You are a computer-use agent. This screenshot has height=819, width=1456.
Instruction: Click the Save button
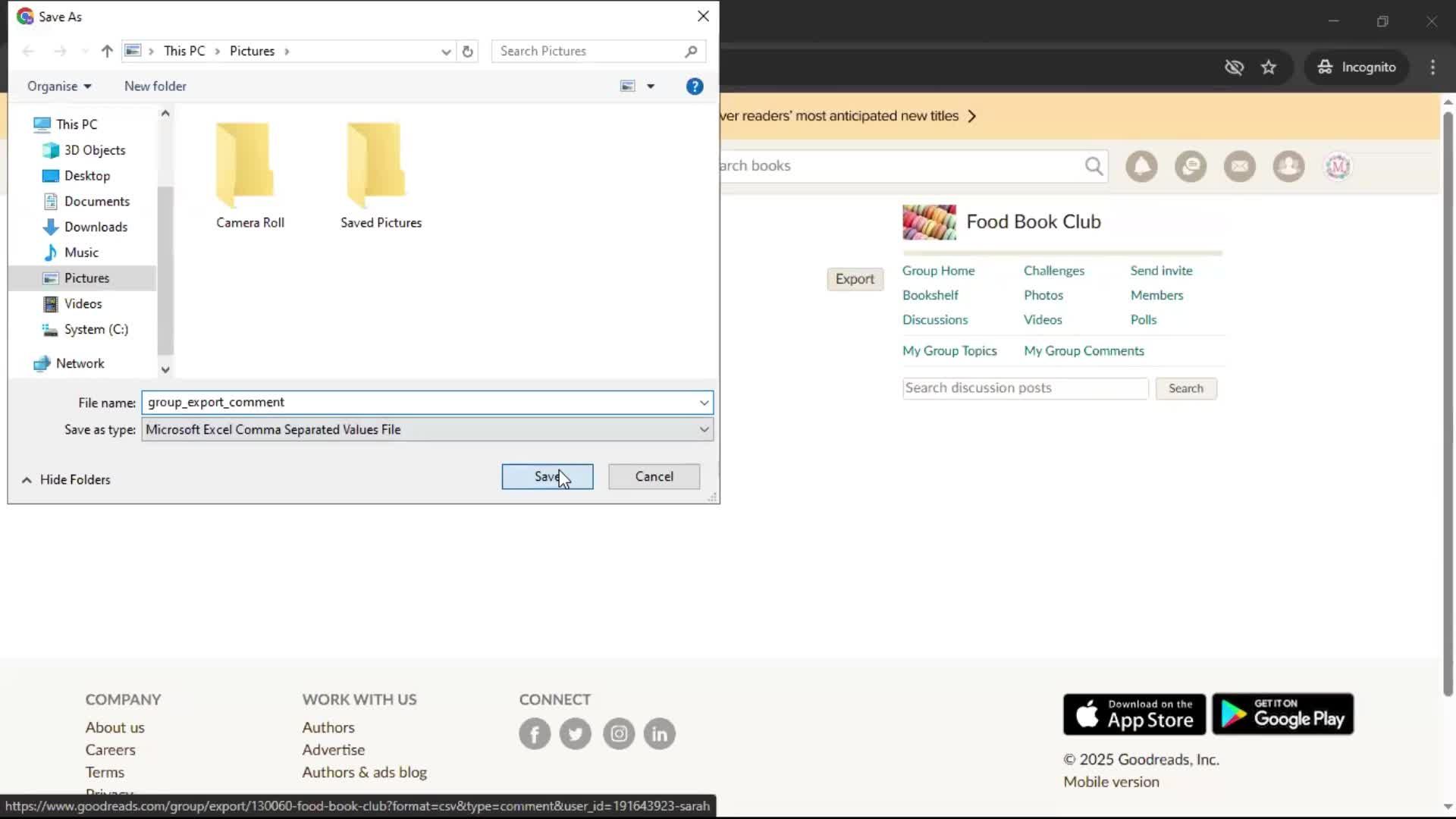click(x=548, y=476)
